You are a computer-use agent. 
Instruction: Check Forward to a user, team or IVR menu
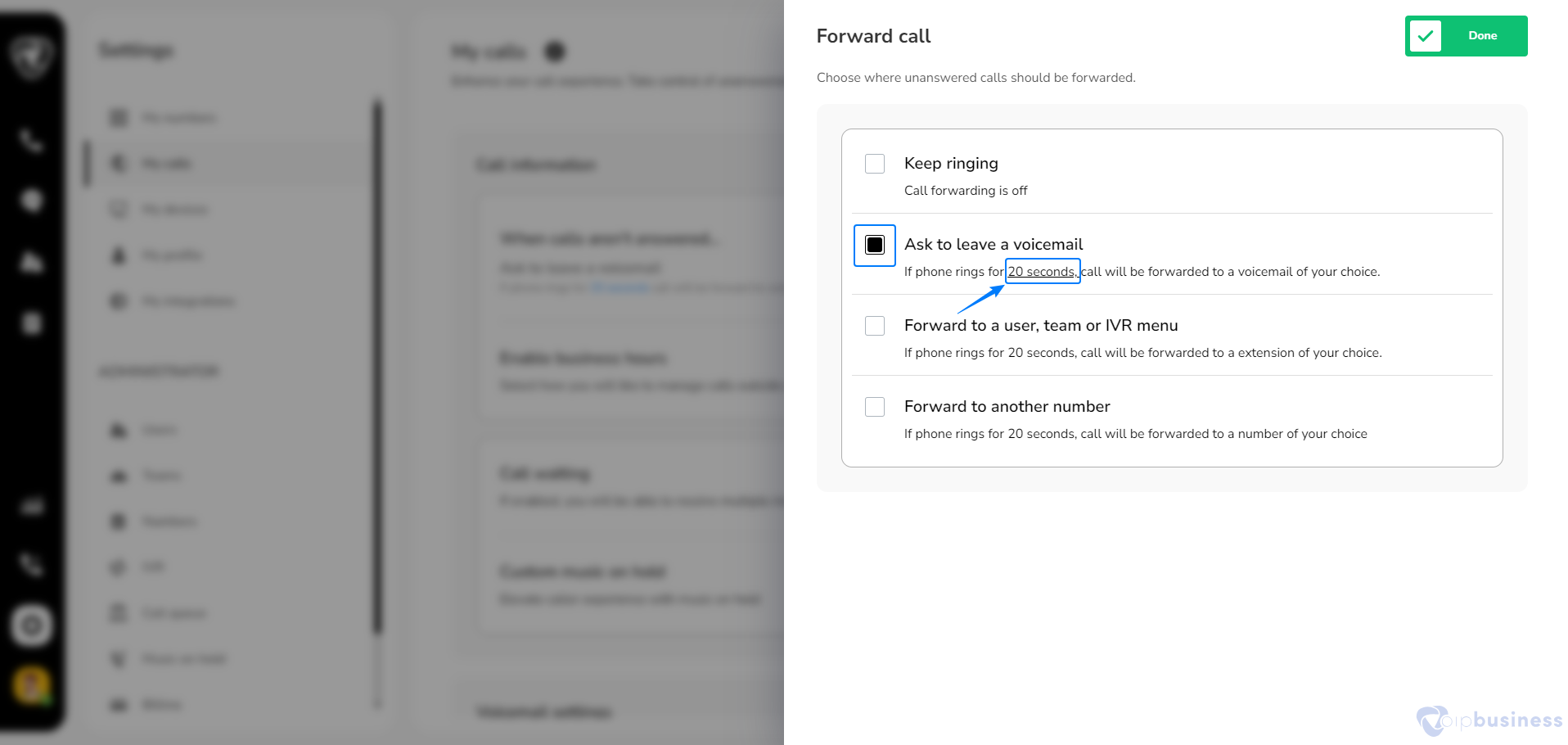(x=875, y=326)
